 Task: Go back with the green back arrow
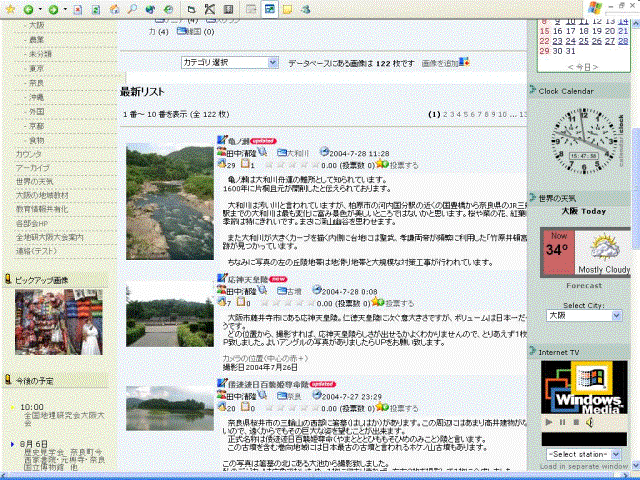28,9
